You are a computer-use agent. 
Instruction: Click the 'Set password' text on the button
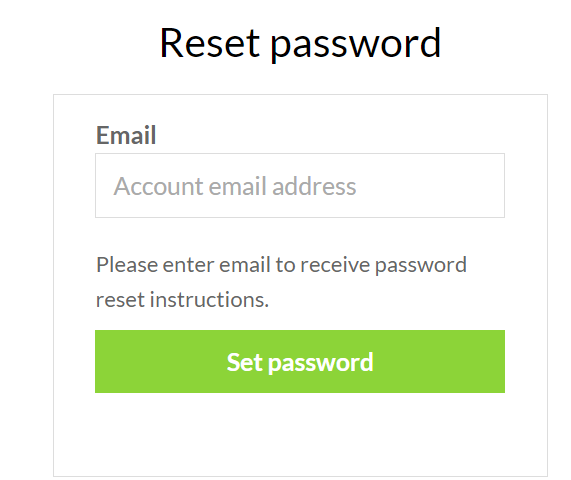tap(300, 362)
